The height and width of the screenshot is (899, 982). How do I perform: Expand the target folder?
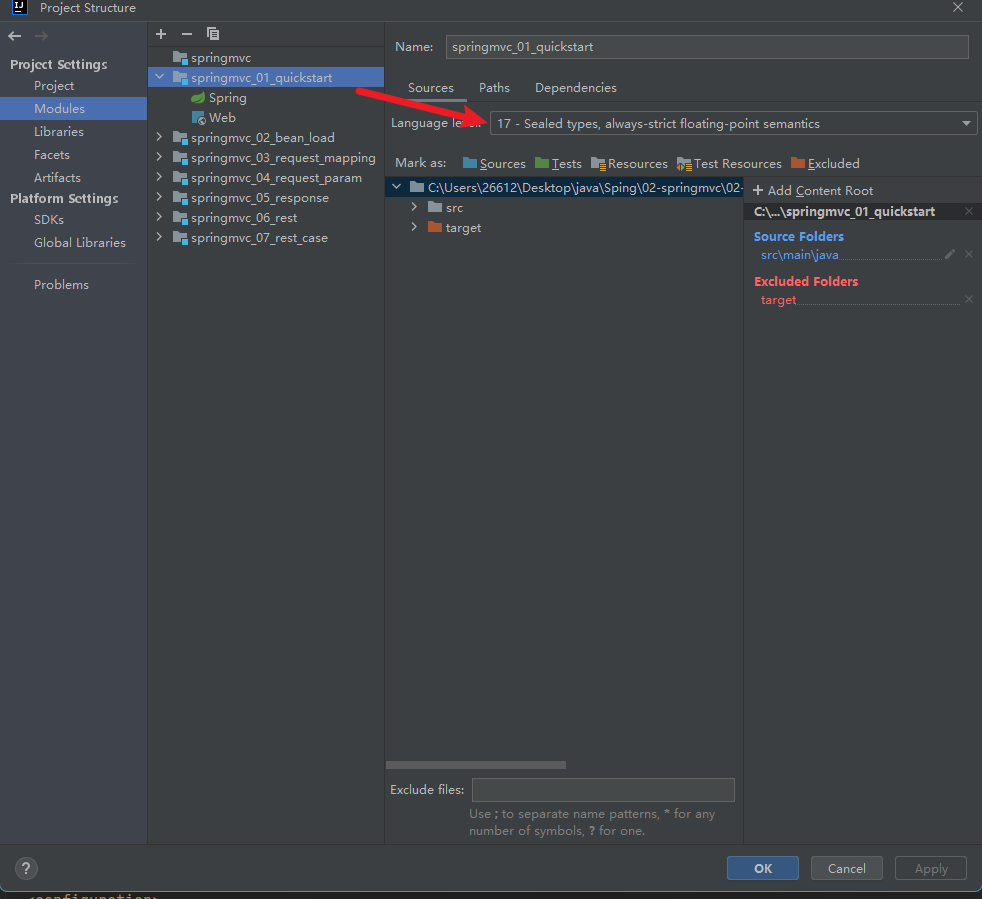click(x=414, y=227)
